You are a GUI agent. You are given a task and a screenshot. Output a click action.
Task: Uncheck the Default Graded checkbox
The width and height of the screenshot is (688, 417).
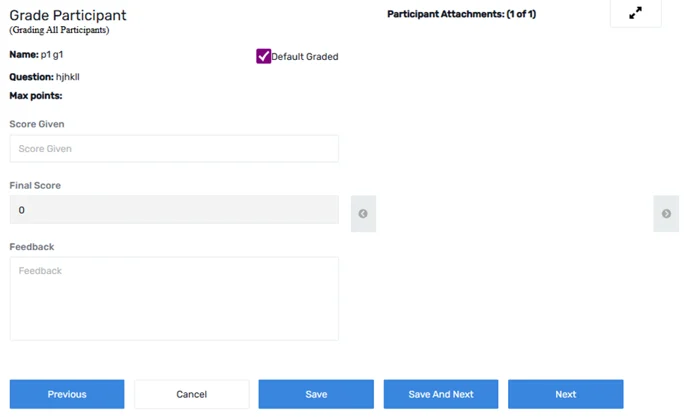click(263, 56)
